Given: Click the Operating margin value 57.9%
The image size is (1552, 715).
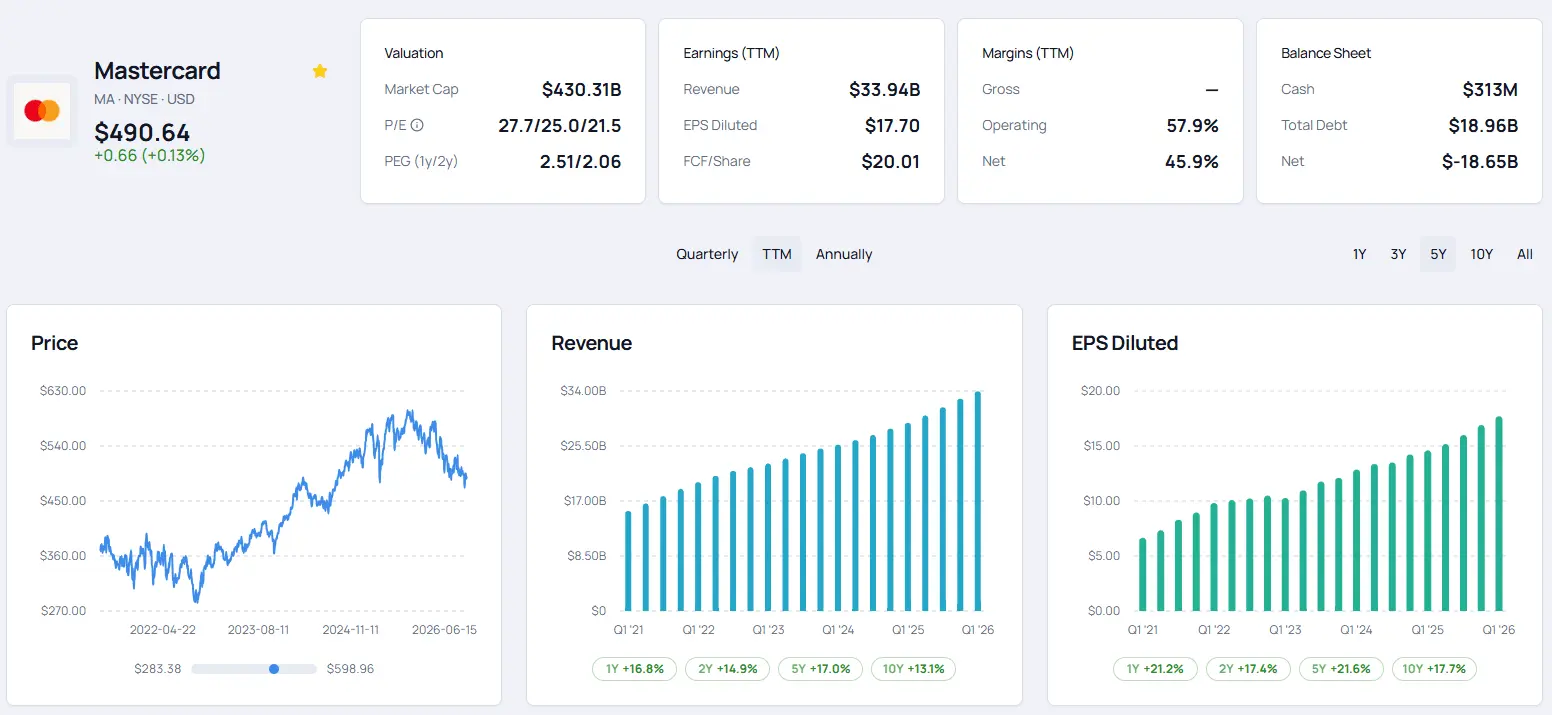Looking at the screenshot, I should 1192,125.
